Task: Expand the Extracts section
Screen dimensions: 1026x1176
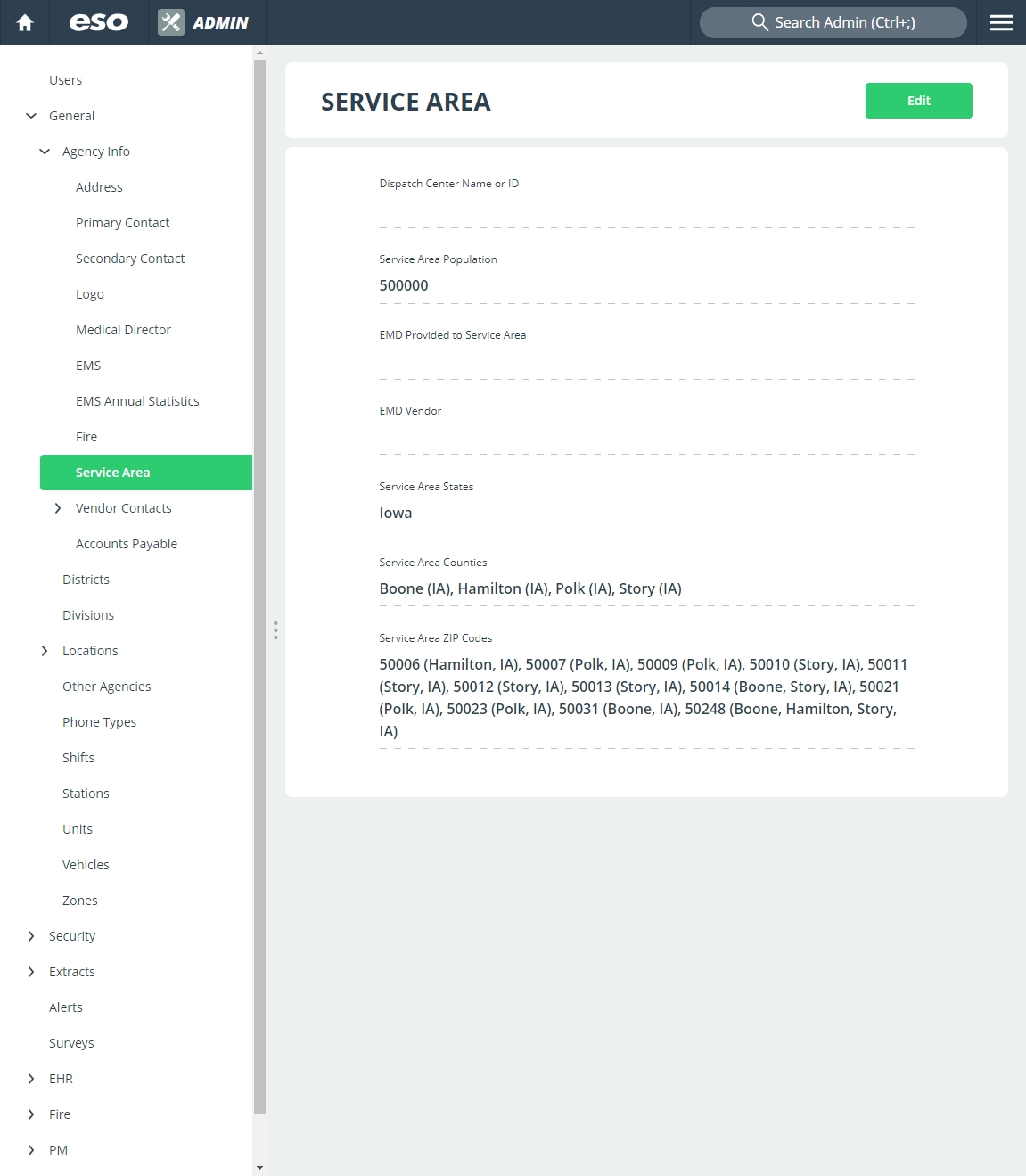Action: pyautogui.click(x=31, y=971)
